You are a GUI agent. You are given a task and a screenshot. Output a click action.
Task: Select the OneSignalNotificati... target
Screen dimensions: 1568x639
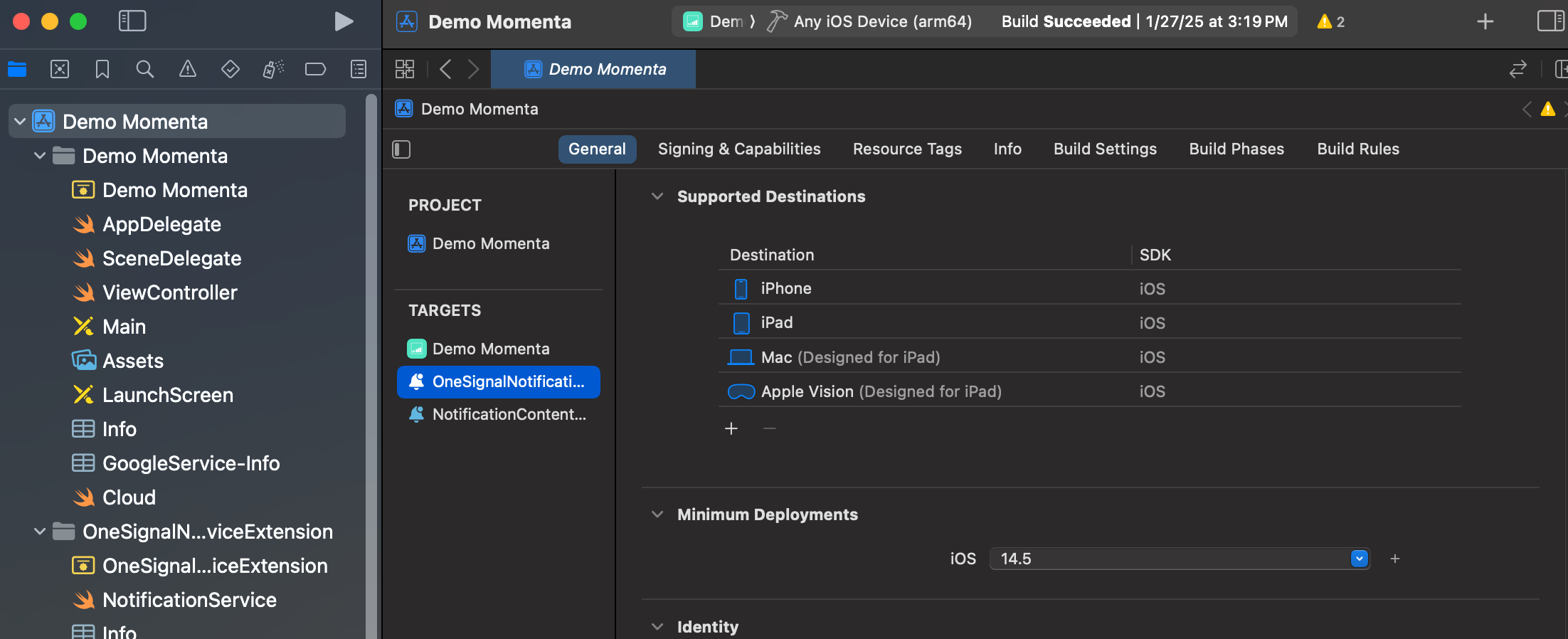coord(499,382)
